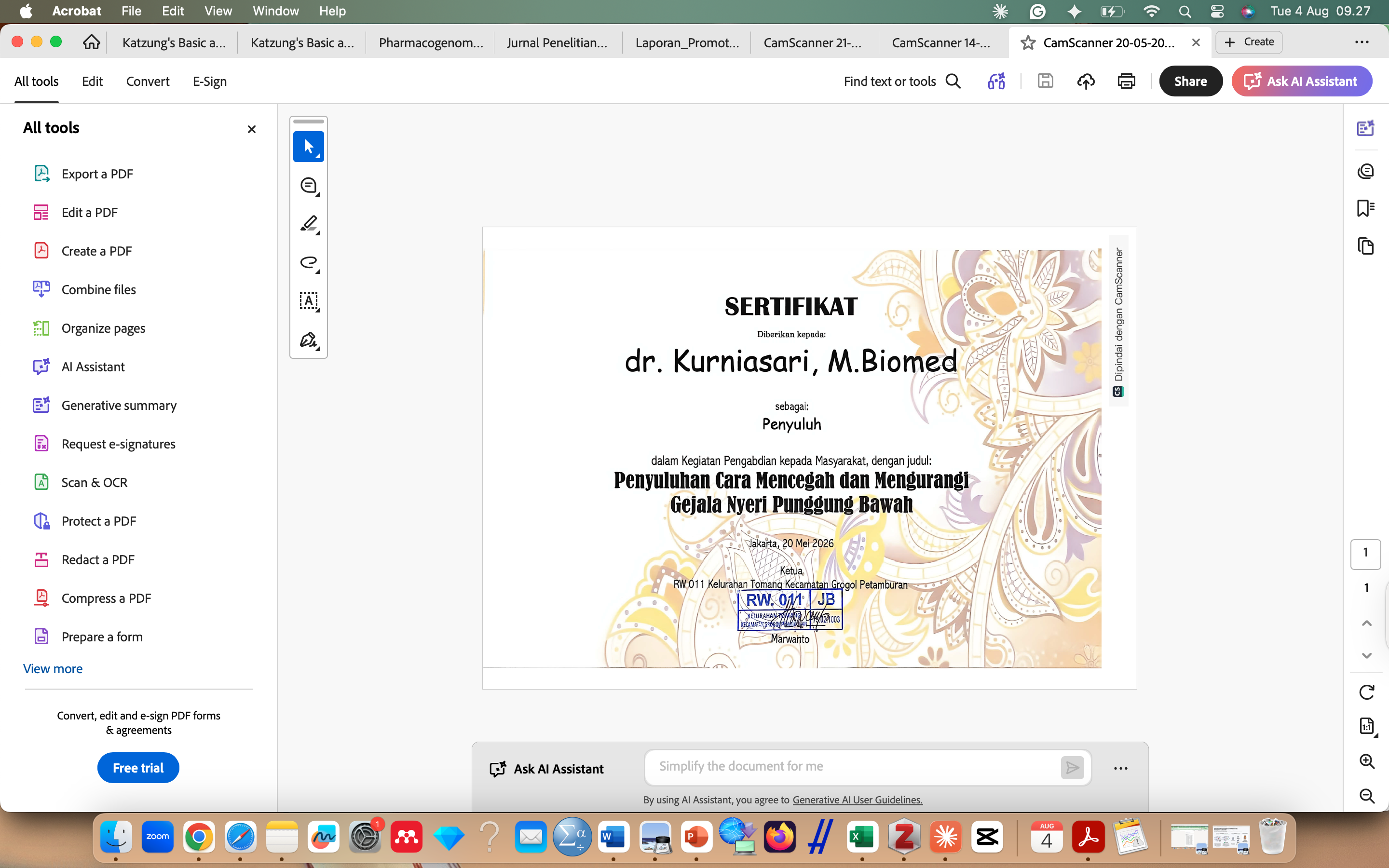Rotate the page view clockwise
Screen dimensions: 1389x868
(1367, 692)
